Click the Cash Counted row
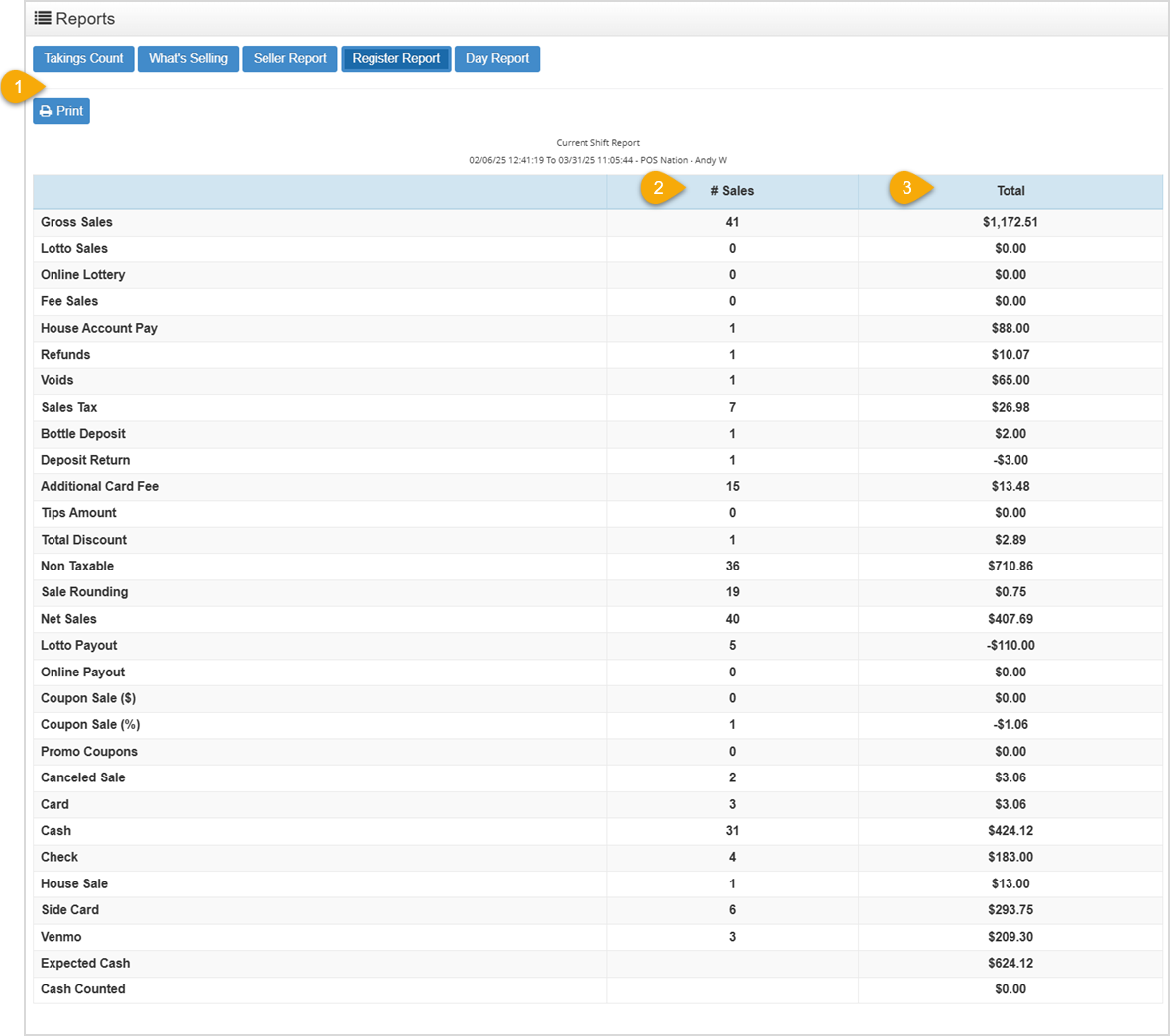 (297, 988)
